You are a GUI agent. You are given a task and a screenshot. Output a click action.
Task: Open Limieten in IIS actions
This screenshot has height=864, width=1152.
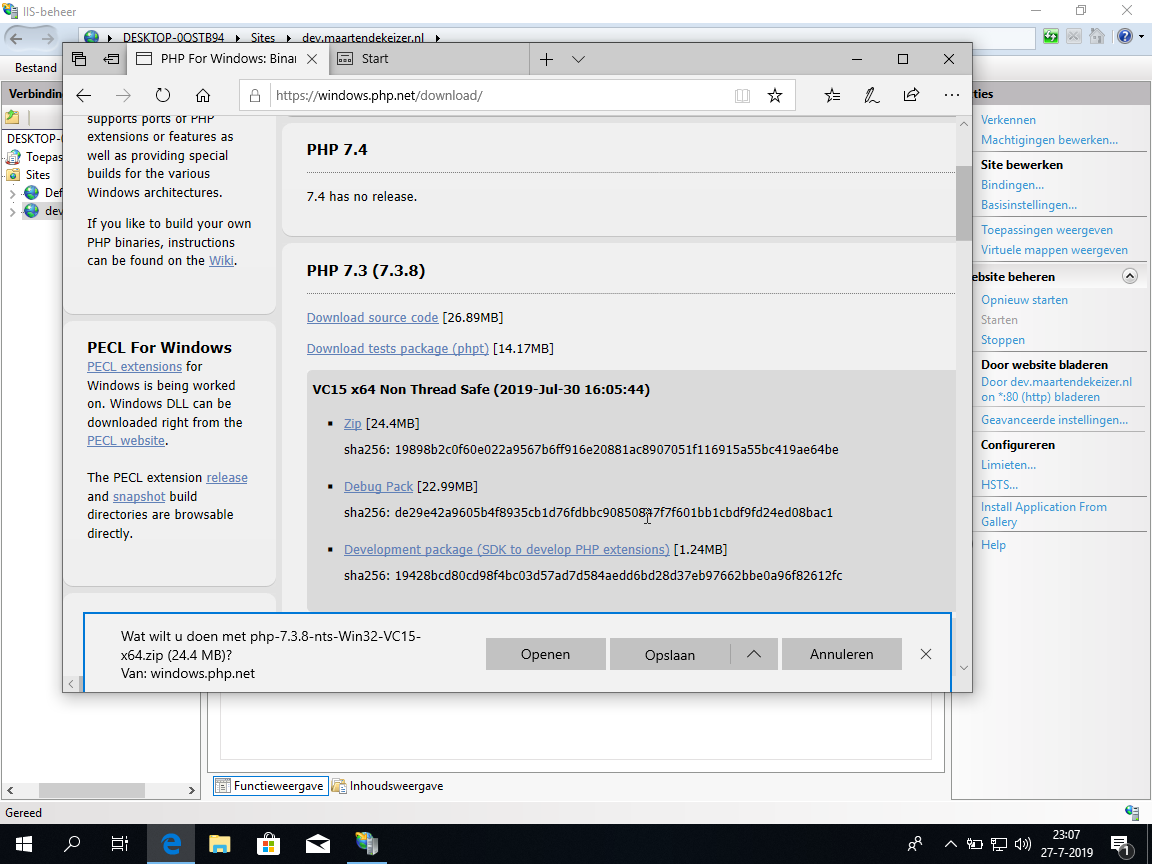pyautogui.click(x=1008, y=465)
